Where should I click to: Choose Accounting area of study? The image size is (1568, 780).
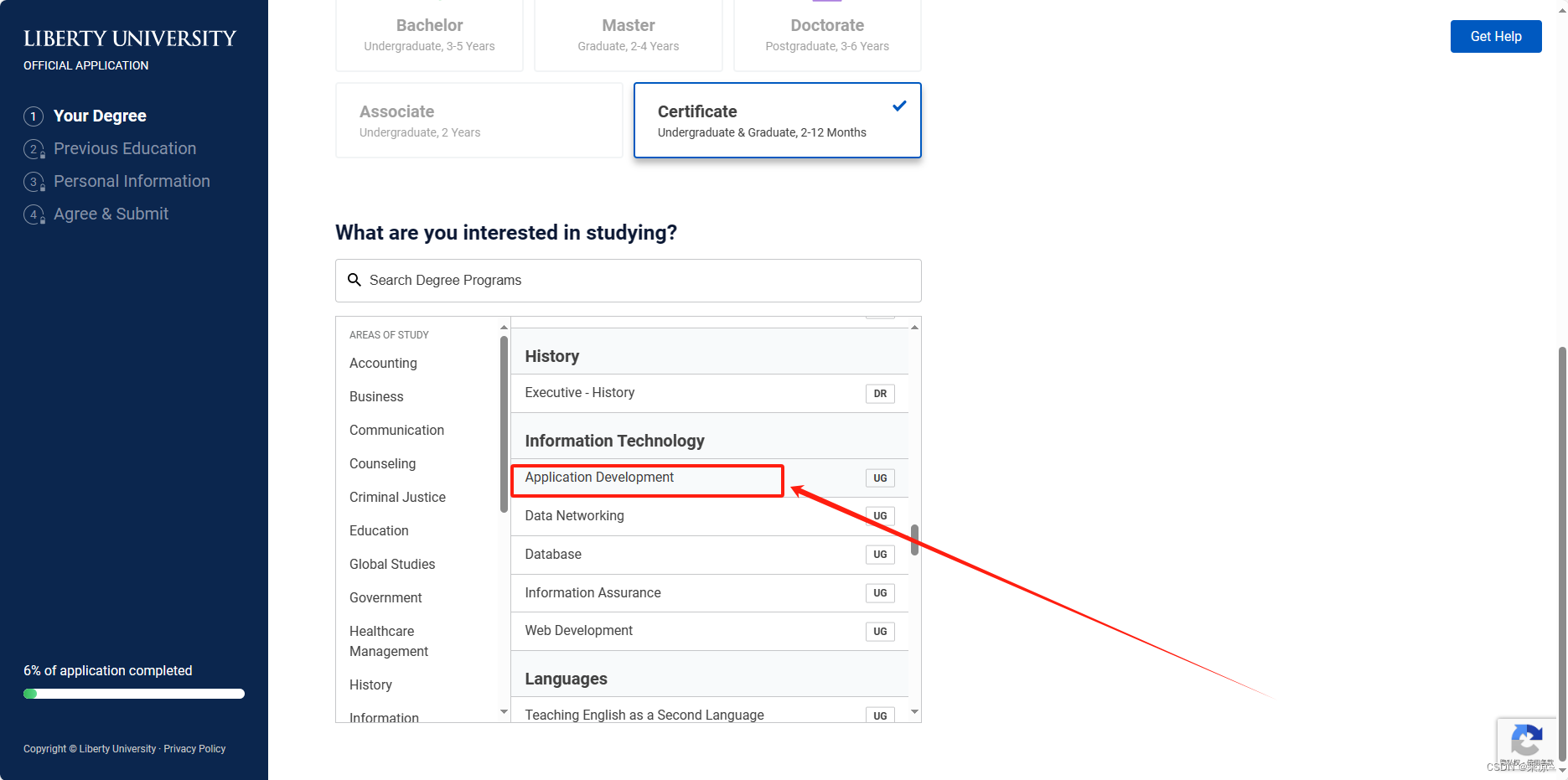coord(383,363)
